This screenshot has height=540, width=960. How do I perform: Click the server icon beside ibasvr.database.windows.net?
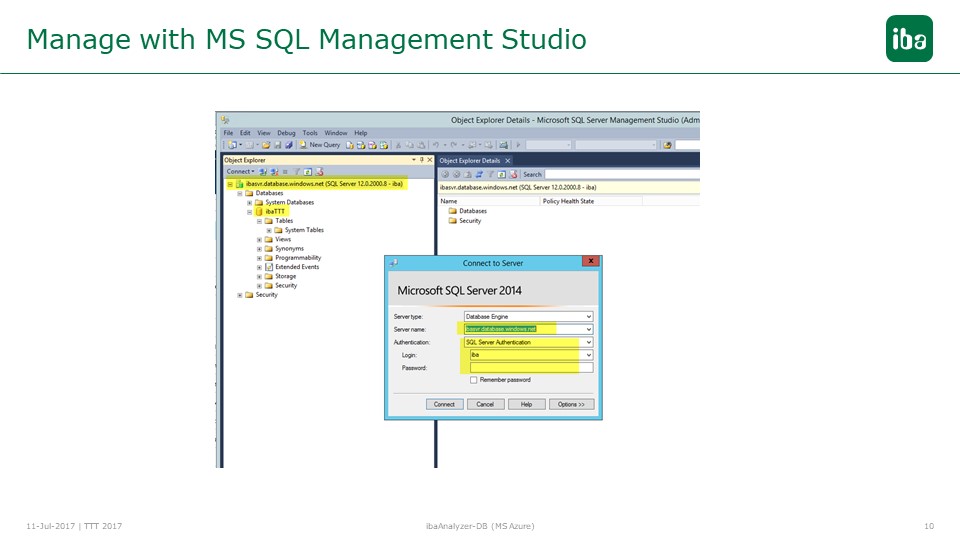coord(240,184)
